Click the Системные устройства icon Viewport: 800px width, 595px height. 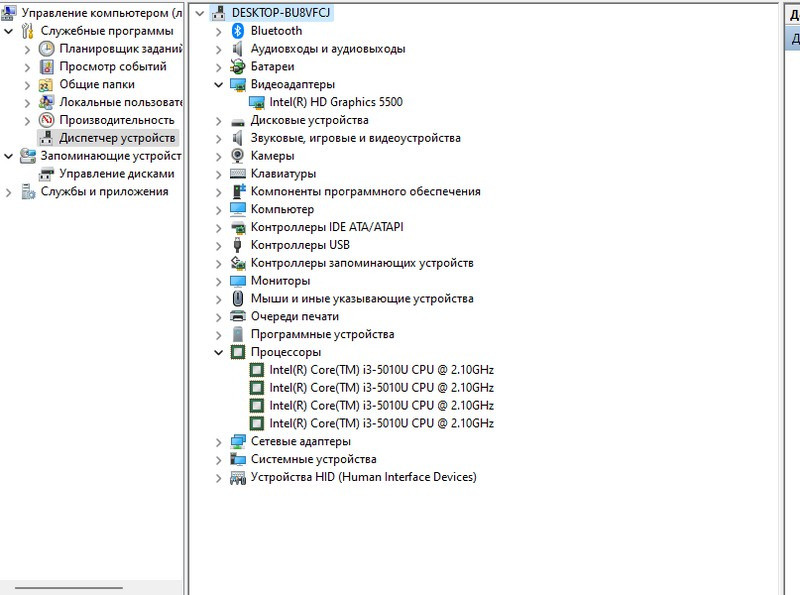click(x=238, y=459)
